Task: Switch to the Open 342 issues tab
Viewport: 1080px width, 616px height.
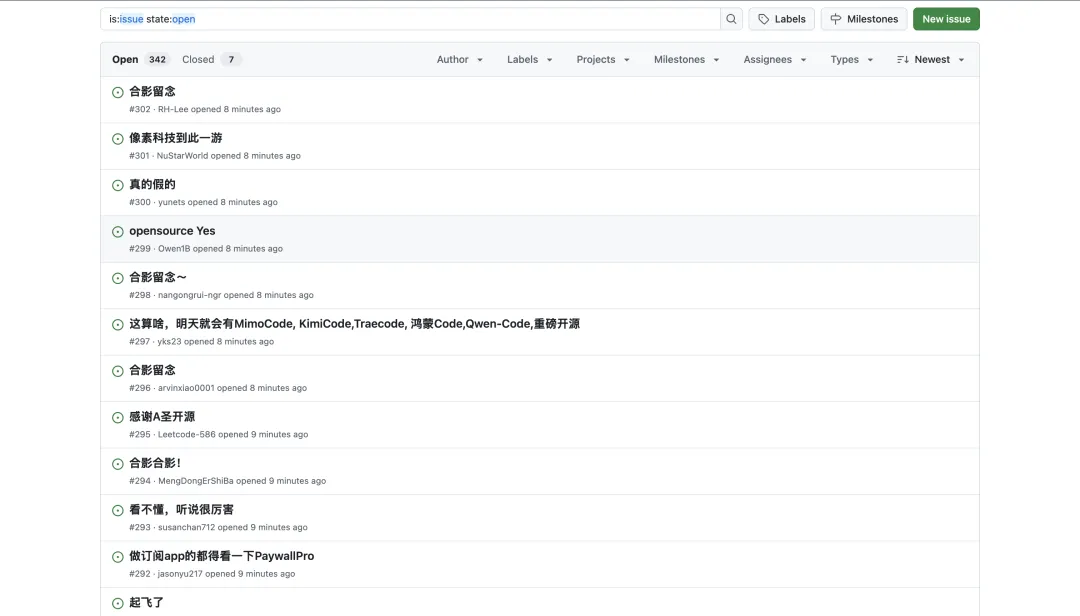Action: pyautogui.click(x=140, y=59)
